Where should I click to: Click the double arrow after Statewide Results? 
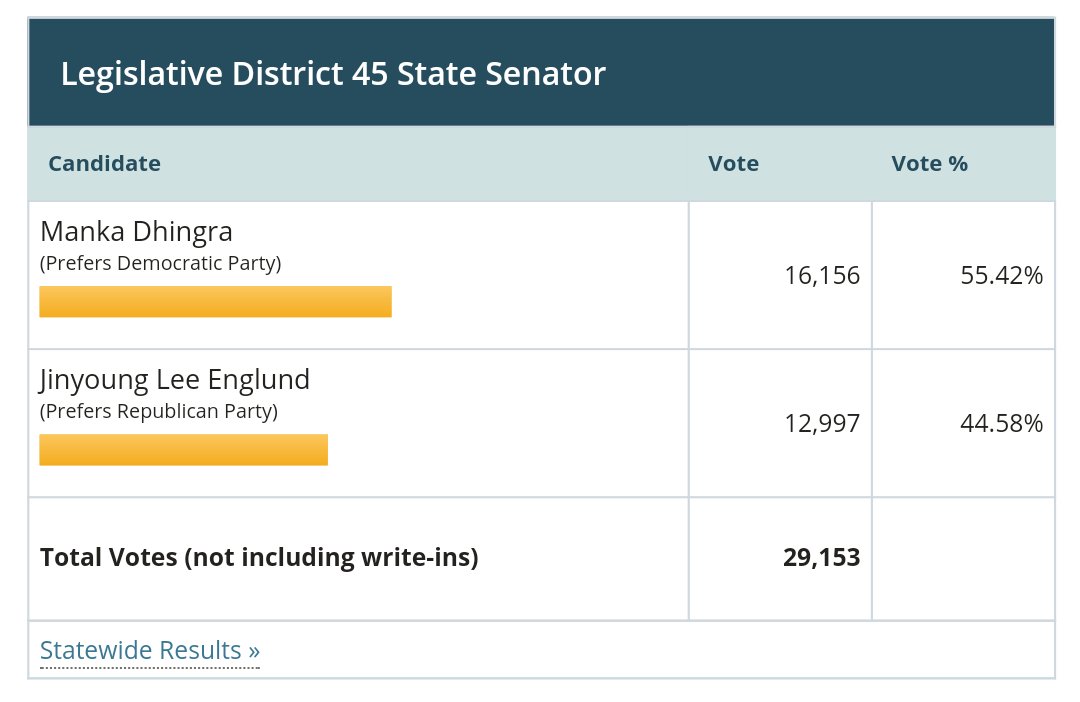[254, 651]
